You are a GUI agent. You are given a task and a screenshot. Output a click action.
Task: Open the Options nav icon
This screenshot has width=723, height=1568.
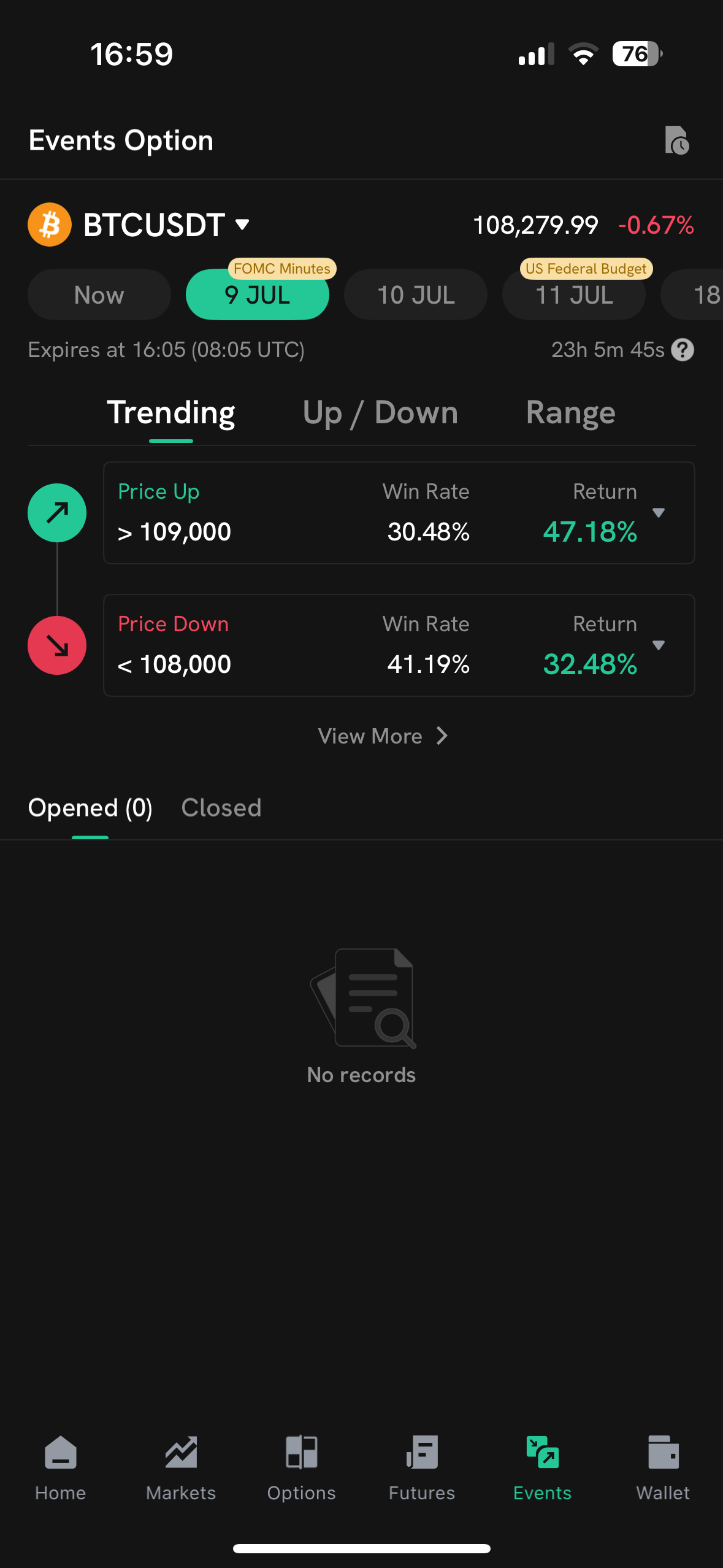click(301, 1452)
